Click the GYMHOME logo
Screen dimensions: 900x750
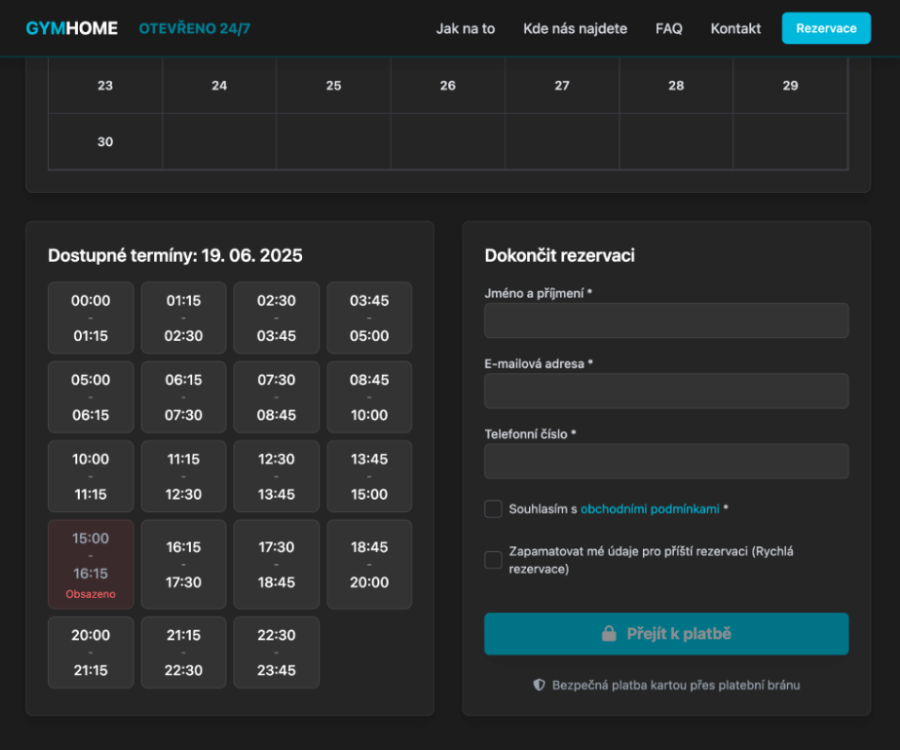pyautogui.click(x=72, y=28)
